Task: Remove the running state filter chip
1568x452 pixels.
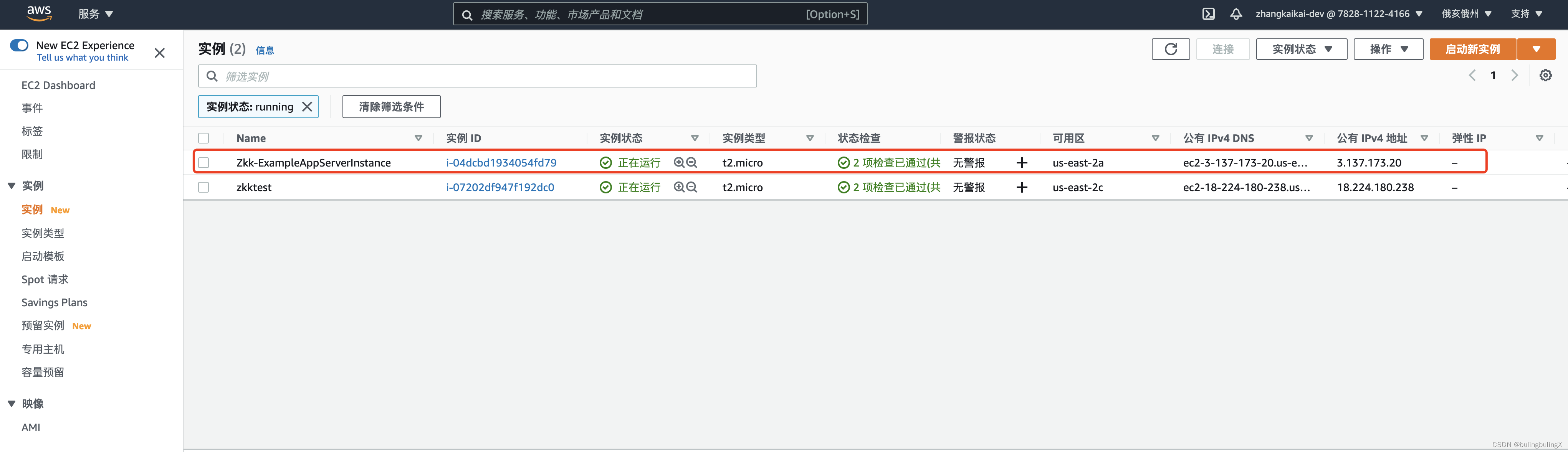Action: (308, 106)
